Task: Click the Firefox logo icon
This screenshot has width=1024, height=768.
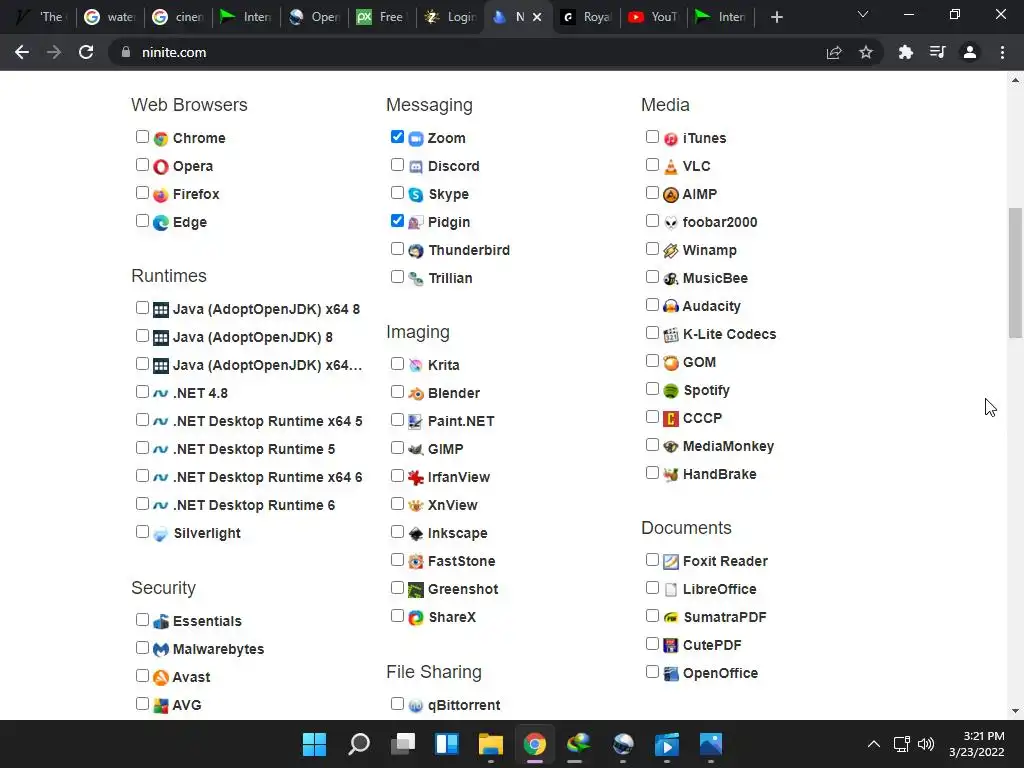Action: (x=161, y=195)
